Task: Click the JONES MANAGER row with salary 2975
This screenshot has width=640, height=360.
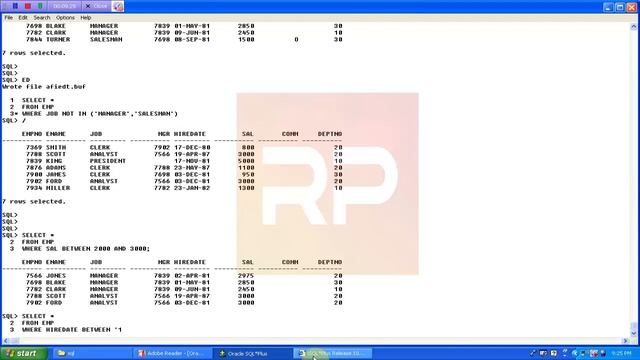Action: click(x=184, y=276)
